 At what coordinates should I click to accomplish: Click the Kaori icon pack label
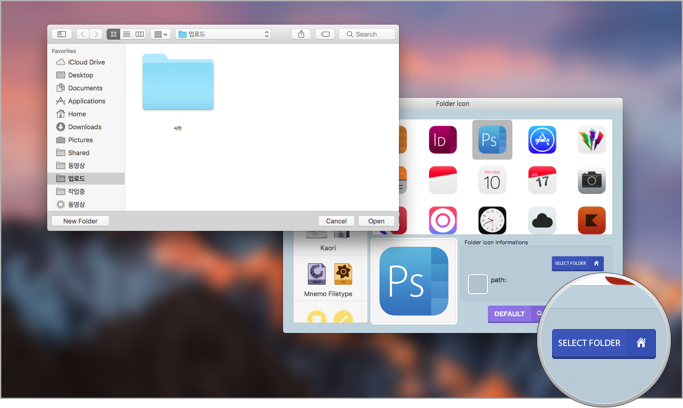328,248
